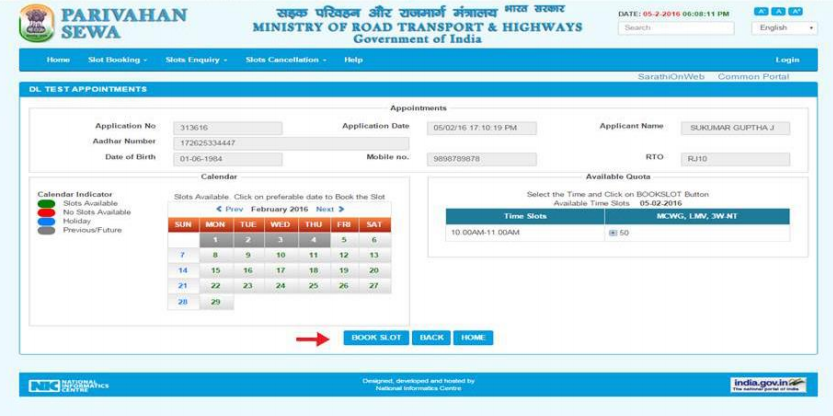The height and width of the screenshot is (416, 833).
Task: Click the DL TEST APPOINTMENTS header
Action: (88, 89)
